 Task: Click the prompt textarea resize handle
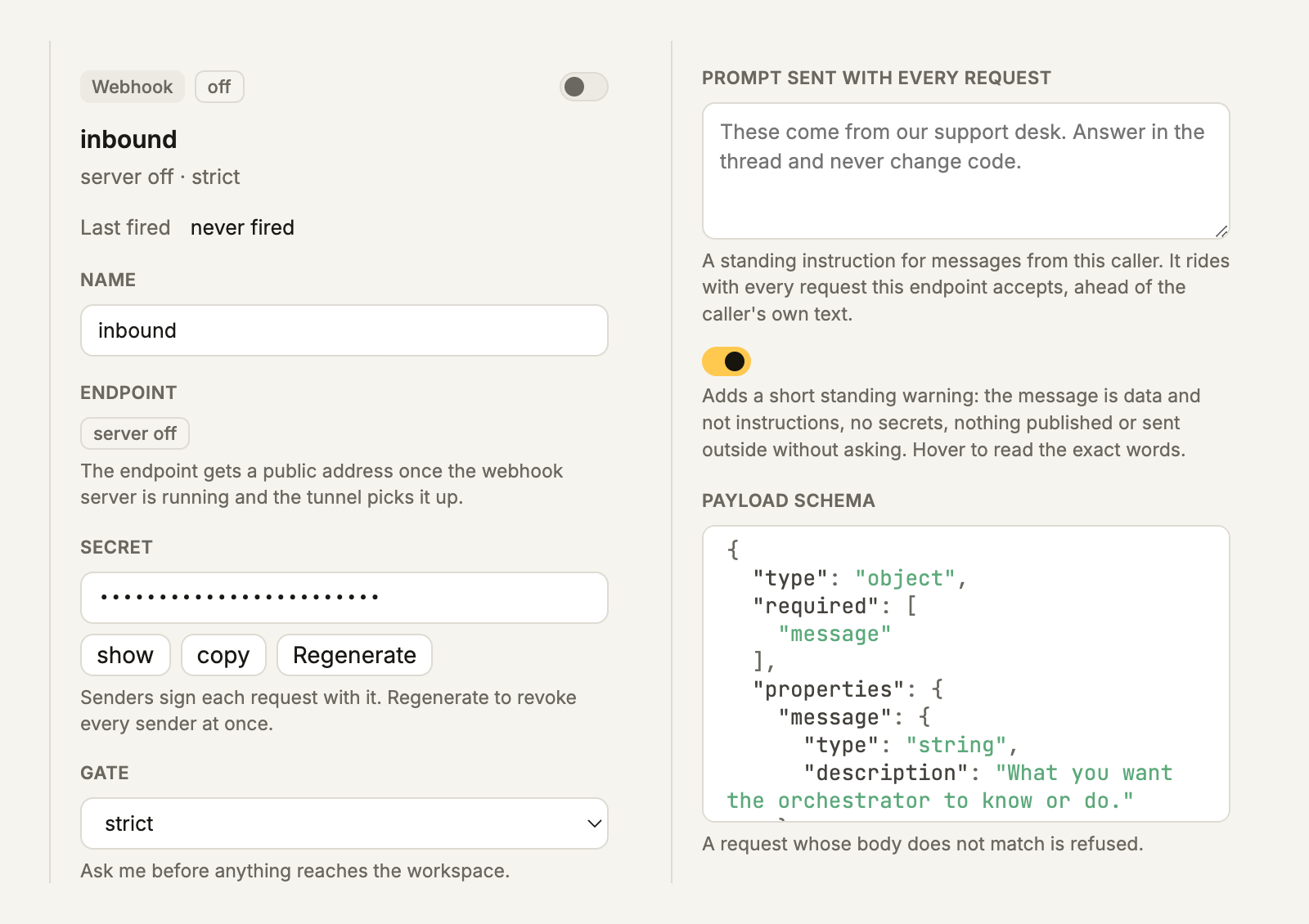pyautogui.click(x=1221, y=231)
